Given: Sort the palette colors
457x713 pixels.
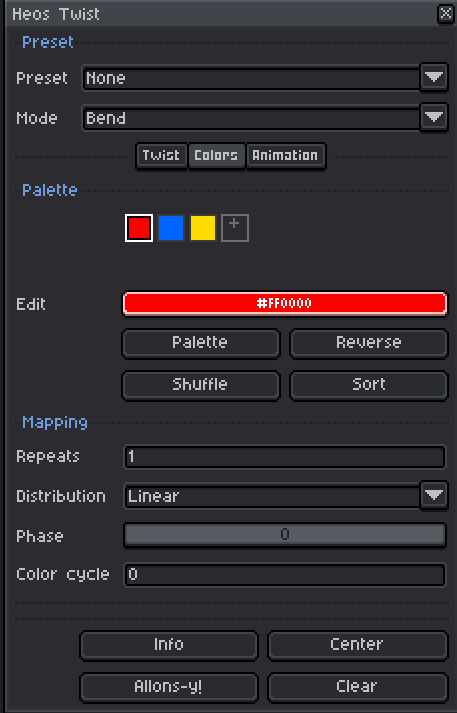Looking at the screenshot, I should [369, 385].
